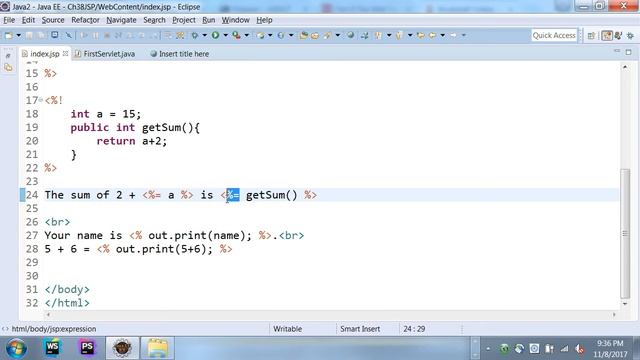Click the New Server toolbar icon

[260, 36]
